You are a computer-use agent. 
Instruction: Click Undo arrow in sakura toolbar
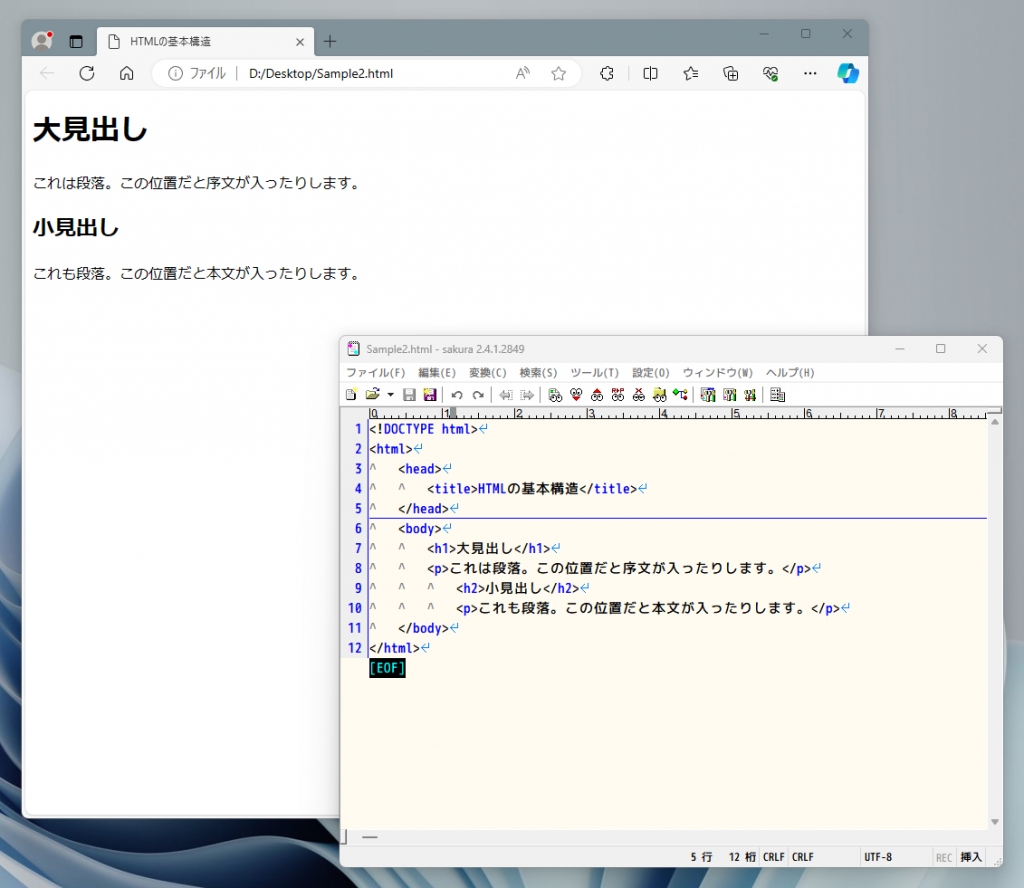pyautogui.click(x=457, y=394)
